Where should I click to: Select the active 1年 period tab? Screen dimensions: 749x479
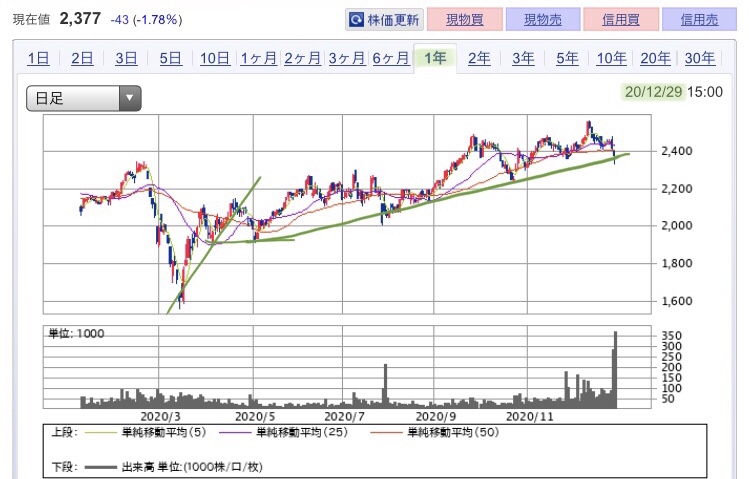click(435, 58)
